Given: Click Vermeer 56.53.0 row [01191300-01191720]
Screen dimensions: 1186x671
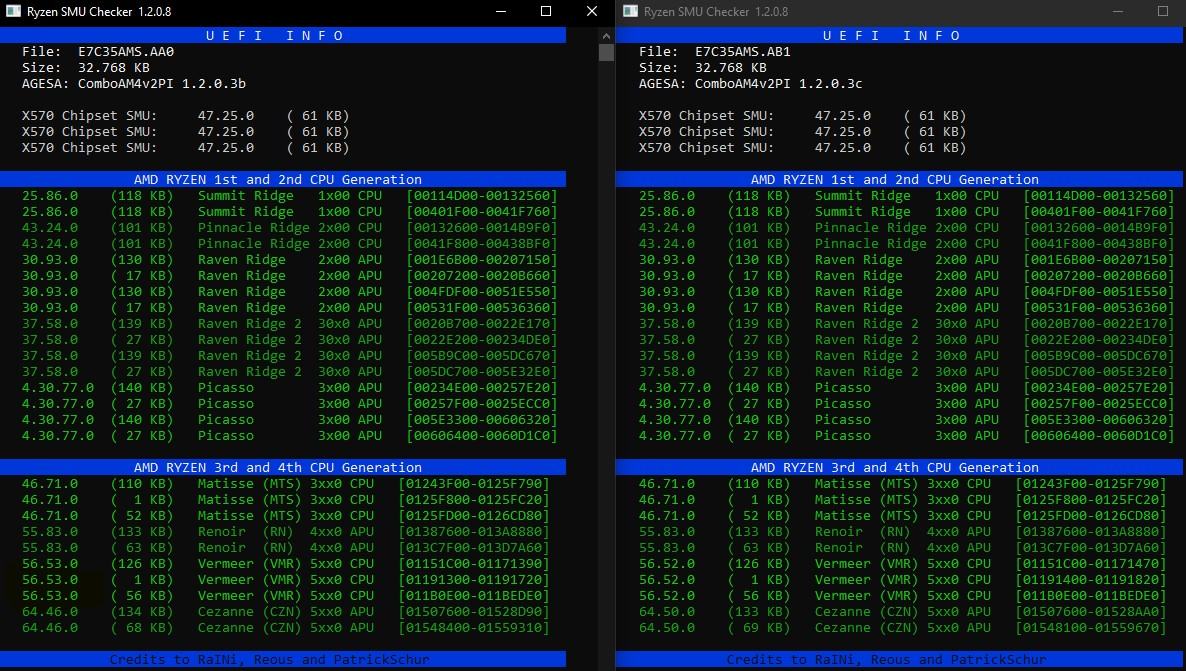Looking at the screenshot, I should pyautogui.click(x=286, y=579).
